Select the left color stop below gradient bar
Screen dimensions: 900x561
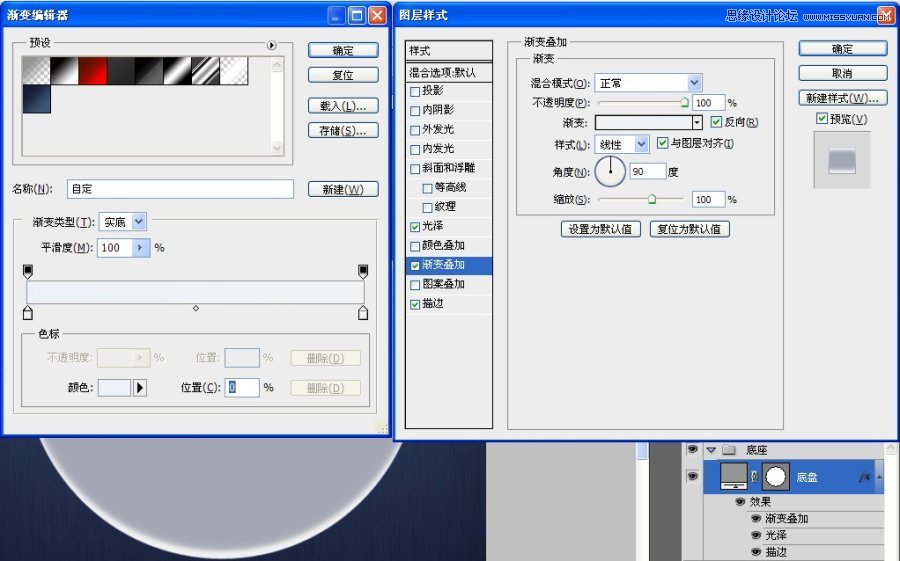28,313
